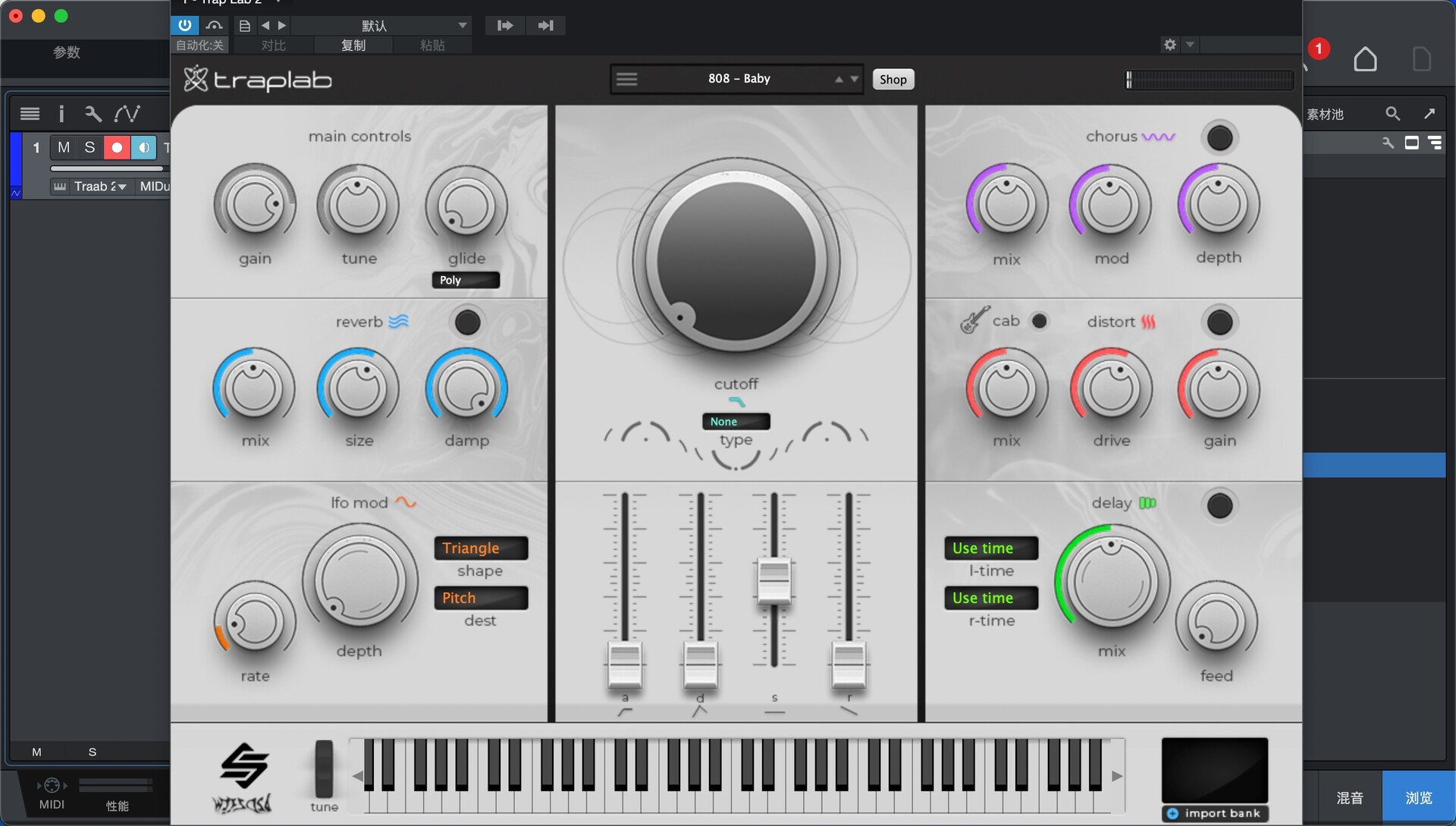Viewport: 1456px width, 826px height.
Task: Switch to the 浏览 tab
Action: click(1418, 797)
